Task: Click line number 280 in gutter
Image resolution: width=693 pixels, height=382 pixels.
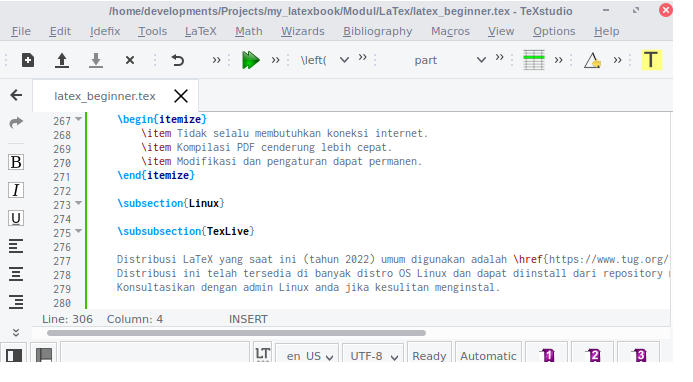Action: tap(62, 303)
